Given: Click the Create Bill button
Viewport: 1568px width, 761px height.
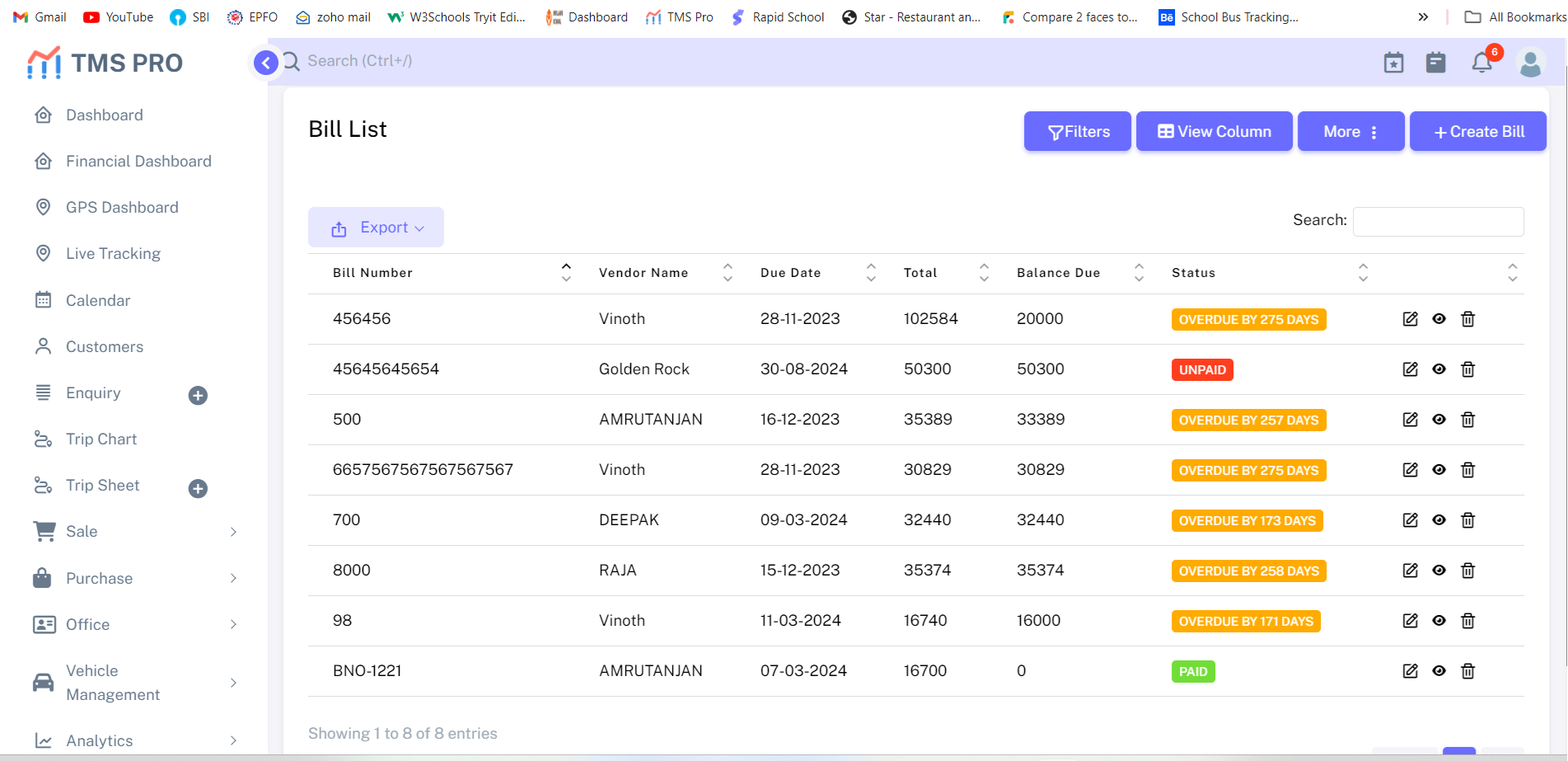Looking at the screenshot, I should pyautogui.click(x=1478, y=132).
